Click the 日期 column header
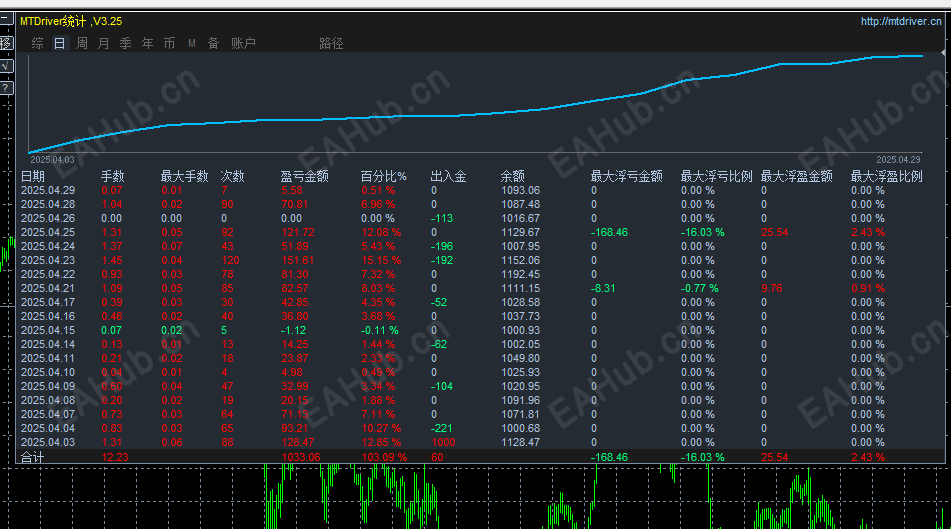 click(33, 177)
